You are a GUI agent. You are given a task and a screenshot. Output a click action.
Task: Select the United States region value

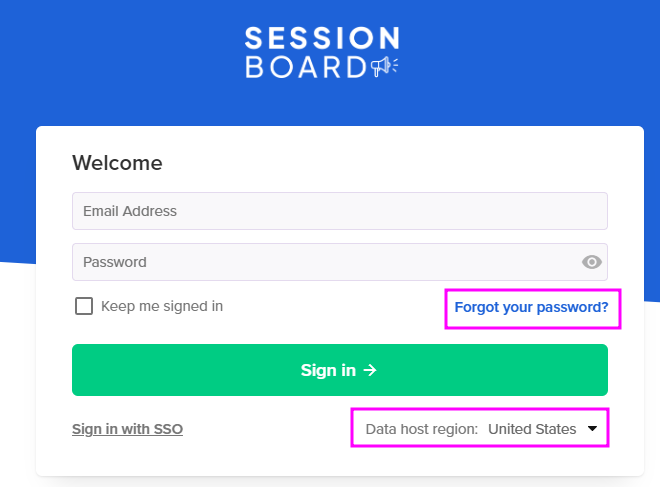(532, 429)
